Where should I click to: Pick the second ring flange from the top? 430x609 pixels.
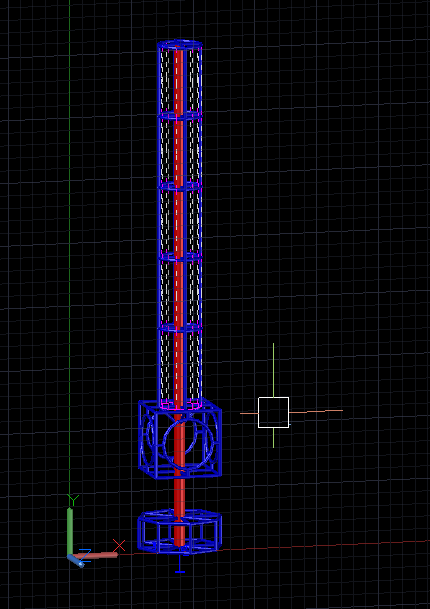180,186
